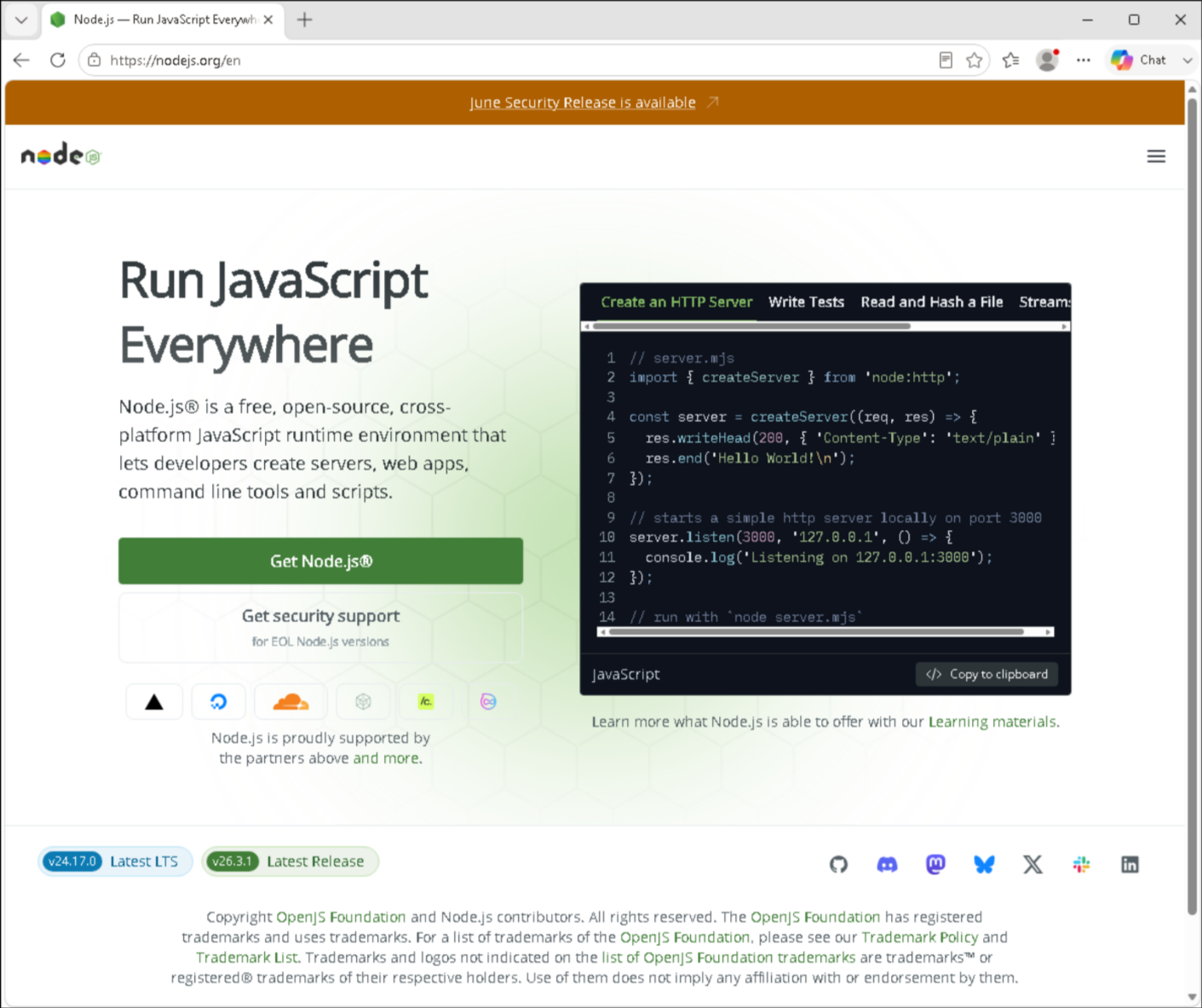Open the Learning materials link
Viewport: 1202px width, 1008px height.
[x=992, y=722]
